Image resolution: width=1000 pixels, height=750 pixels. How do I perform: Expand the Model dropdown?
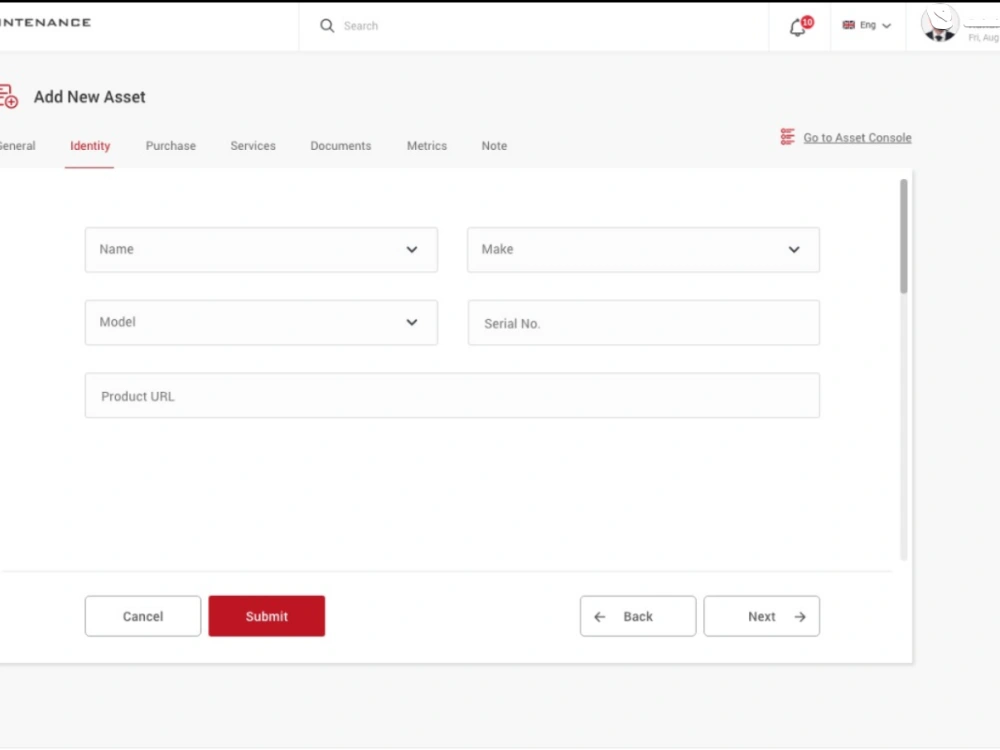261,322
